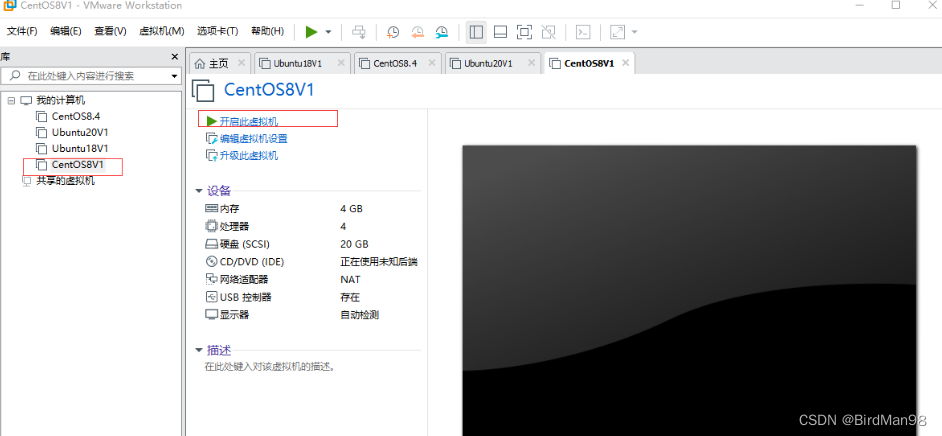Click the 硬盘 (SCSI) disk device icon
Screen dimensions: 942x436
click(211, 244)
